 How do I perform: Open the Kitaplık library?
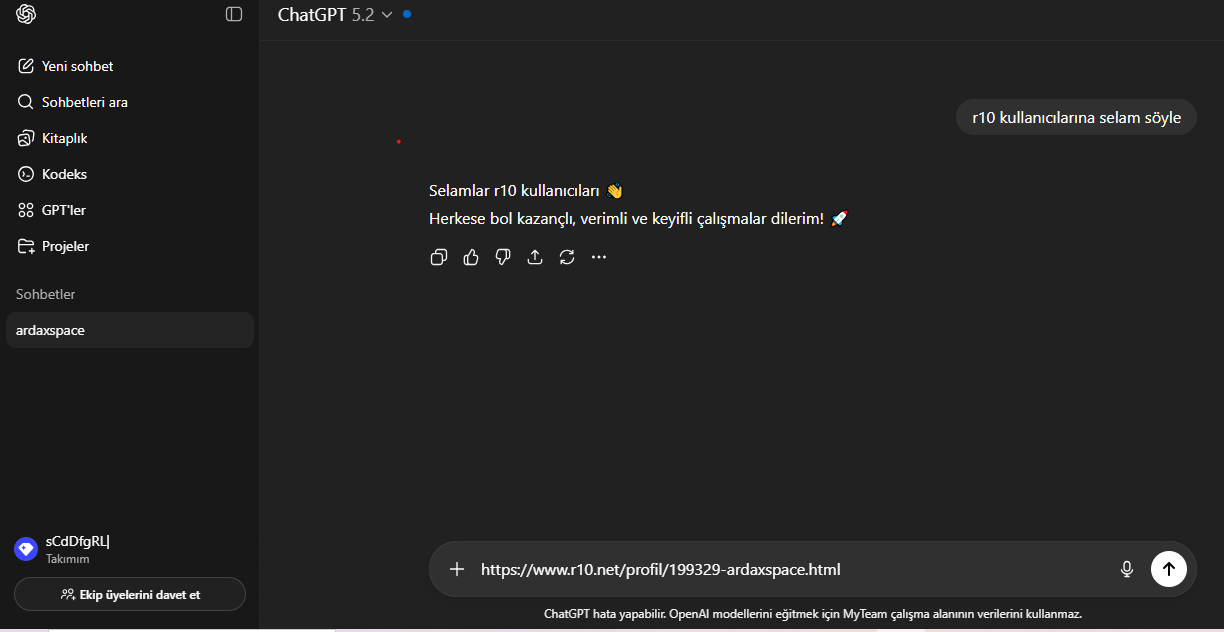(x=130, y=138)
